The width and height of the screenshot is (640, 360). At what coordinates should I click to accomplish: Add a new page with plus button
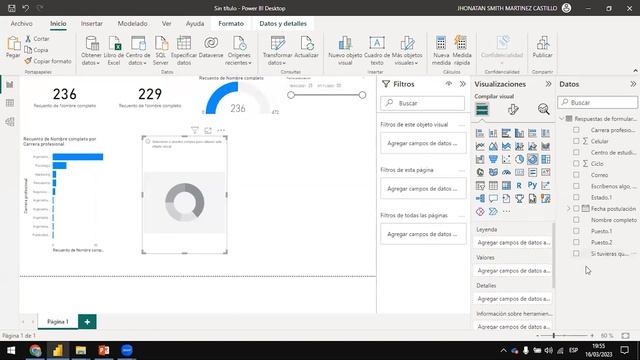[87, 322]
